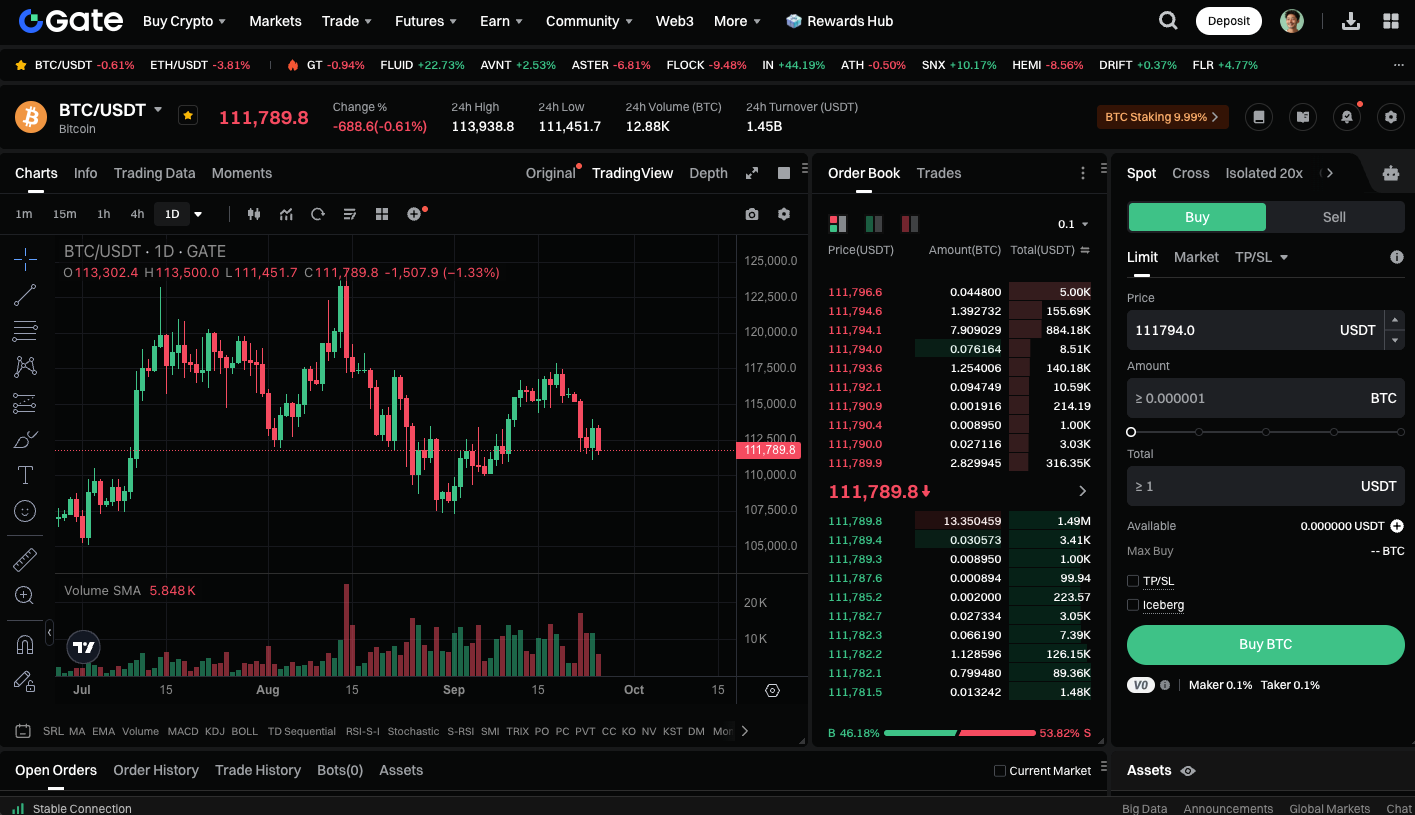1415x815 pixels.
Task: Toggle Assets visibility eye icon
Action: coord(1187,771)
